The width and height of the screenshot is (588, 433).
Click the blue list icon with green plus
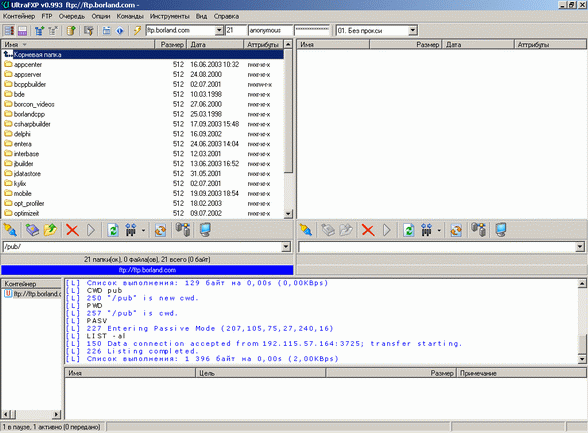(x=39, y=30)
